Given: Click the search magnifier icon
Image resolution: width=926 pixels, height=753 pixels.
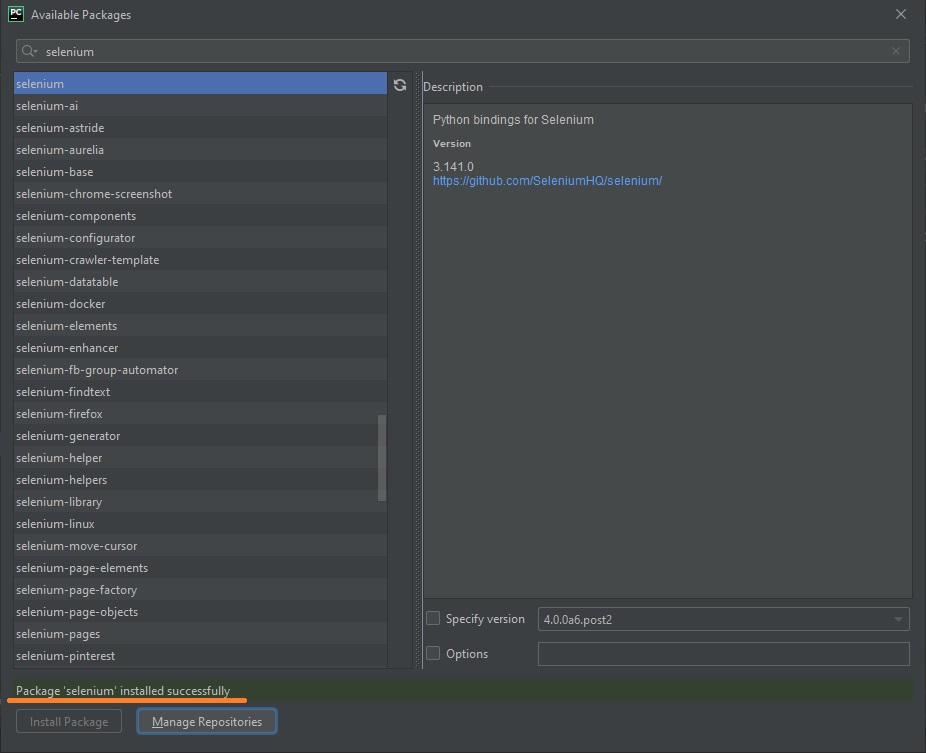Looking at the screenshot, I should (x=29, y=51).
